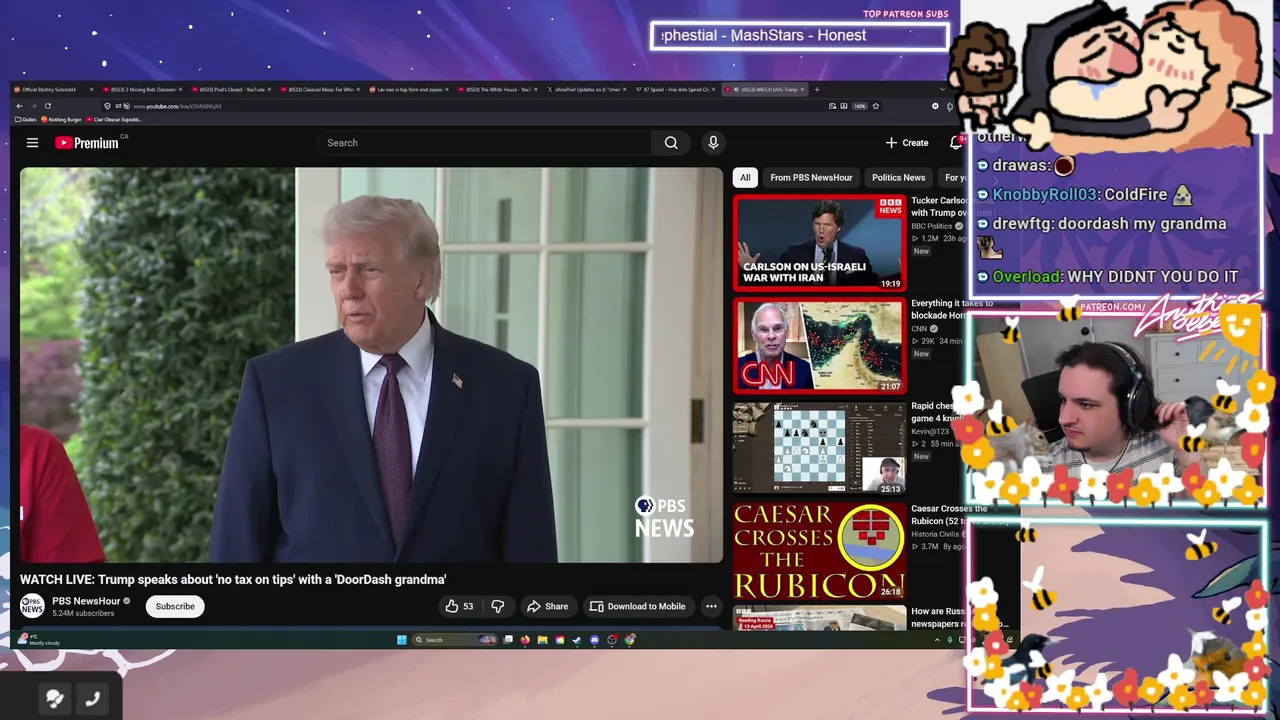
Task: Open the CNN blockade video thumbnail
Action: click(820, 345)
